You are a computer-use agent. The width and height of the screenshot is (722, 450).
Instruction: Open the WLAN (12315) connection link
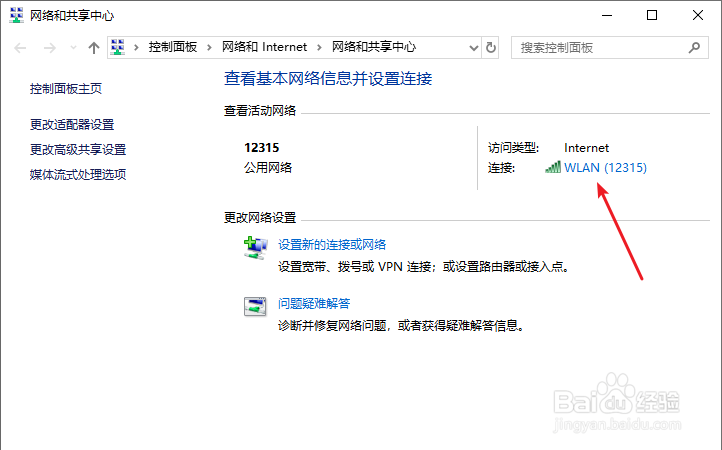[x=605, y=167]
